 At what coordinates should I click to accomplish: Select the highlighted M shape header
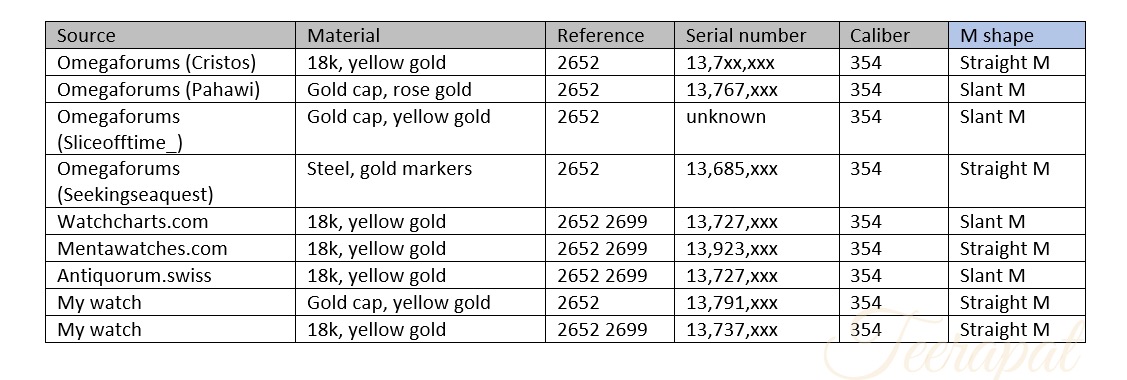tap(1017, 35)
